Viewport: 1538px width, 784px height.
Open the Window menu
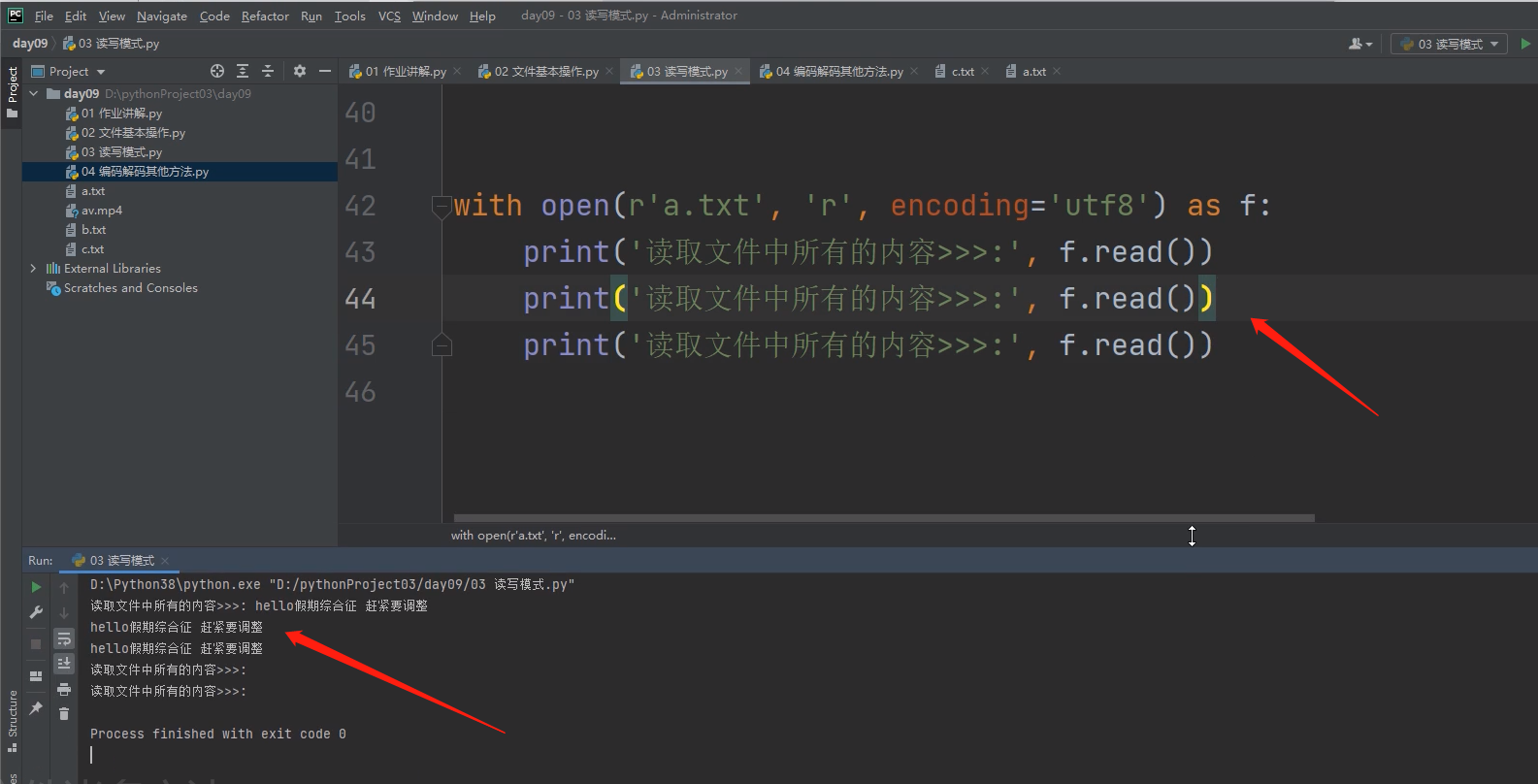[435, 16]
